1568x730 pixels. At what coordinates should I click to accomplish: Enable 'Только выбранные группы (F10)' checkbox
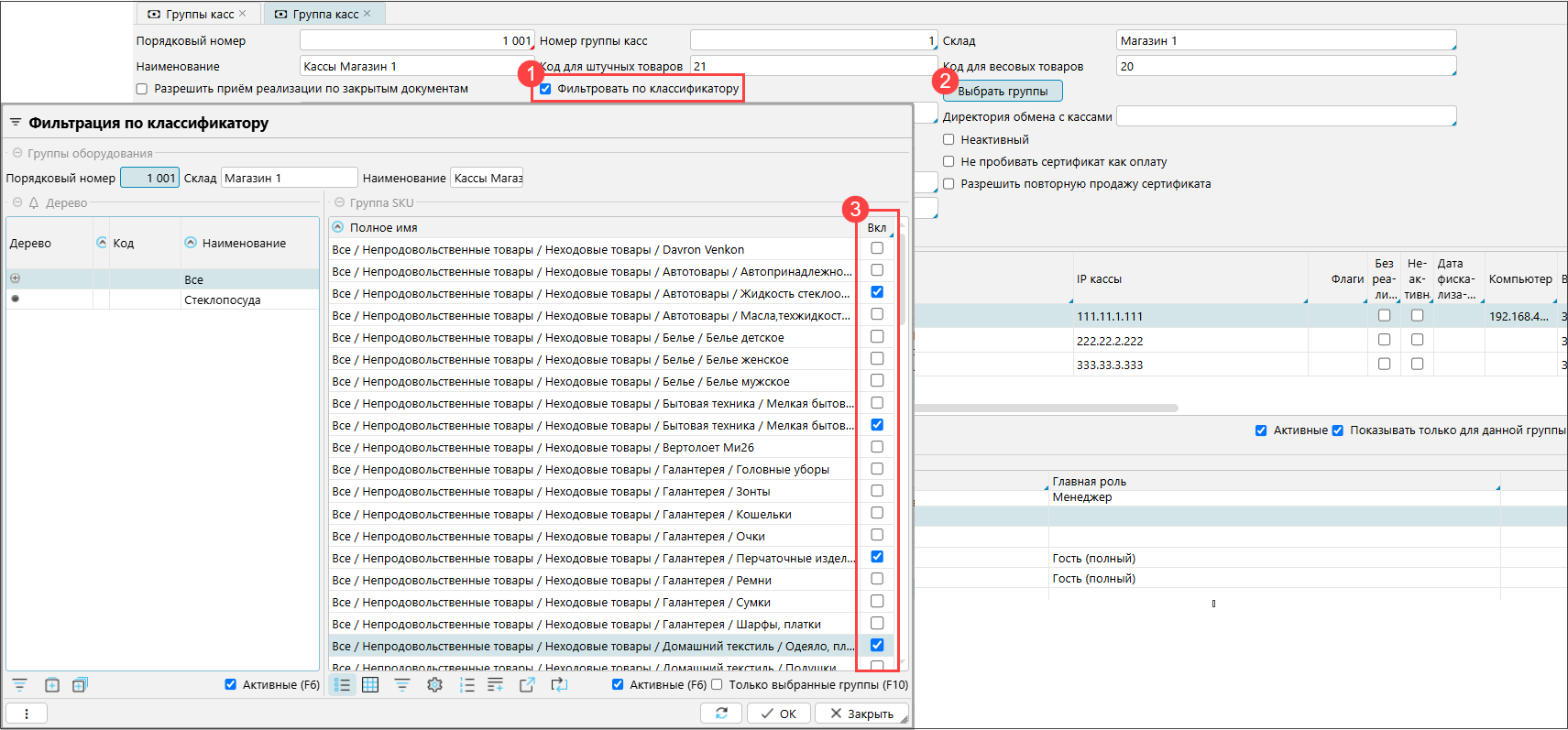[717, 684]
